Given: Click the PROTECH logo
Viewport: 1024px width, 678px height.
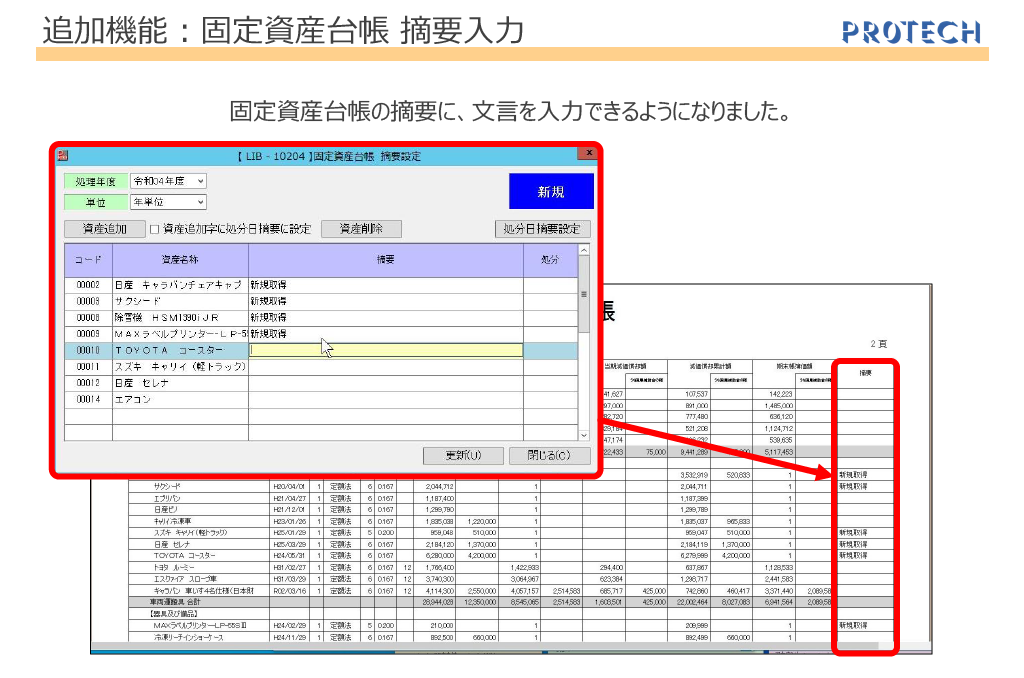Looking at the screenshot, I should pyautogui.click(x=911, y=32).
